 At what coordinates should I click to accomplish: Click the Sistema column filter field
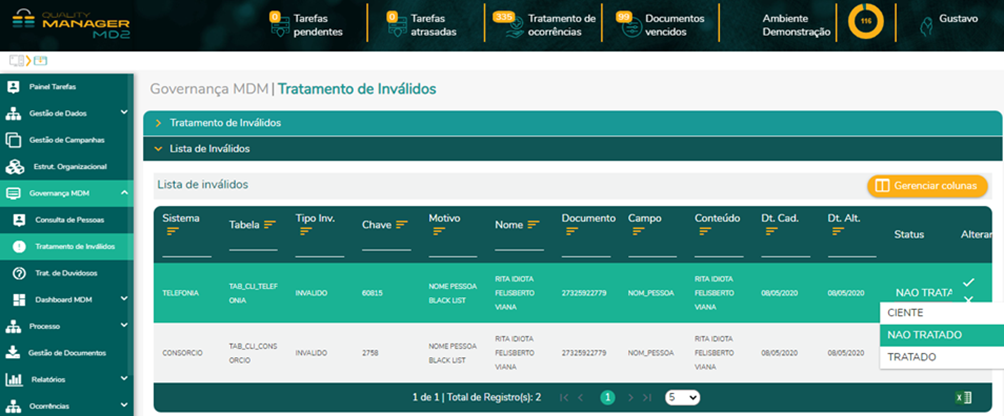[x=187, y=247]
